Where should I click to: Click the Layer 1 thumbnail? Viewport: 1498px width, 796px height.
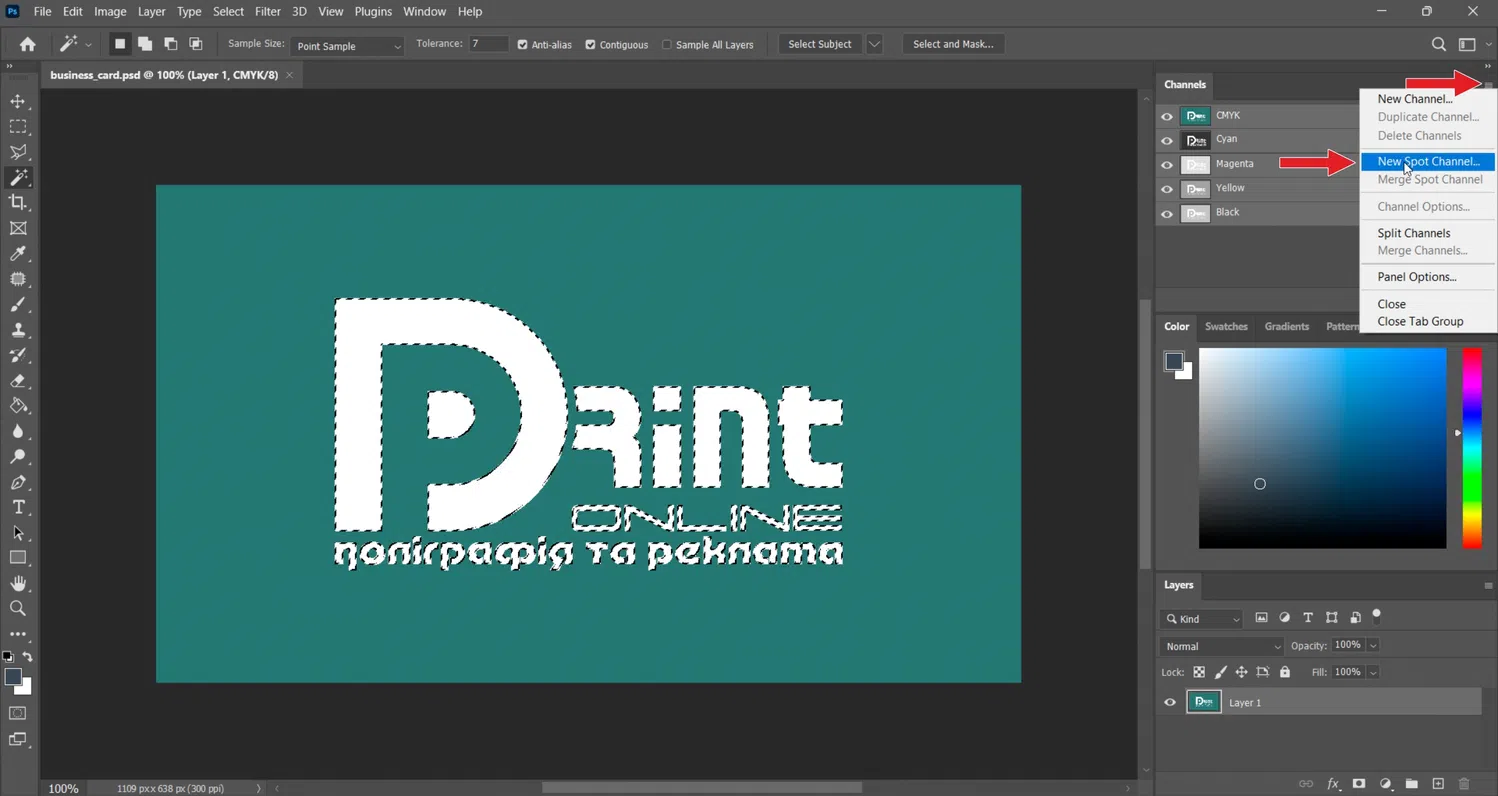[1204, 702]
